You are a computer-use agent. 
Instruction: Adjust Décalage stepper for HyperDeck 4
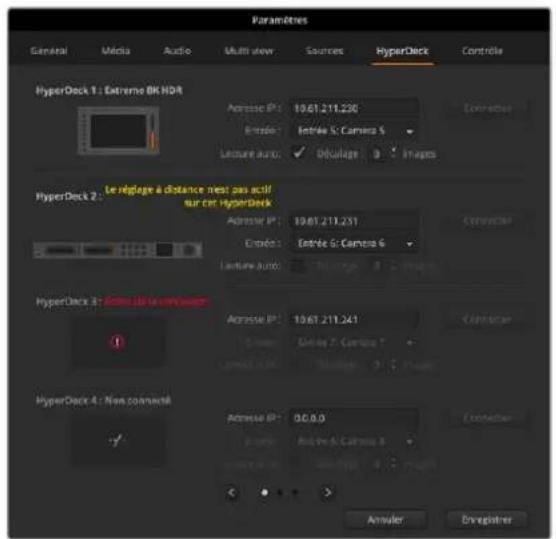[393, 463]
